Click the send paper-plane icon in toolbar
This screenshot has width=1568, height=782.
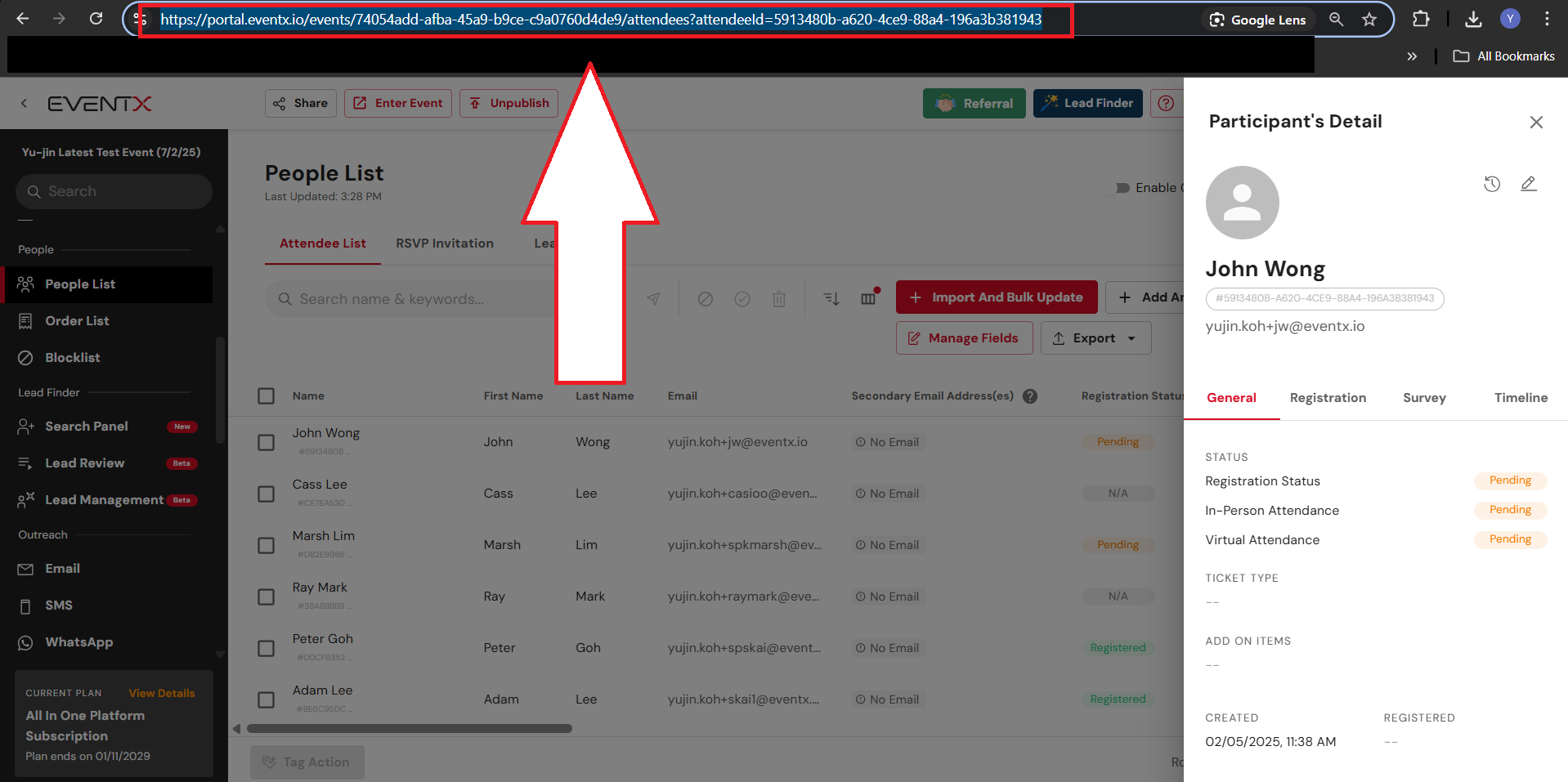(x=653, y=299)
